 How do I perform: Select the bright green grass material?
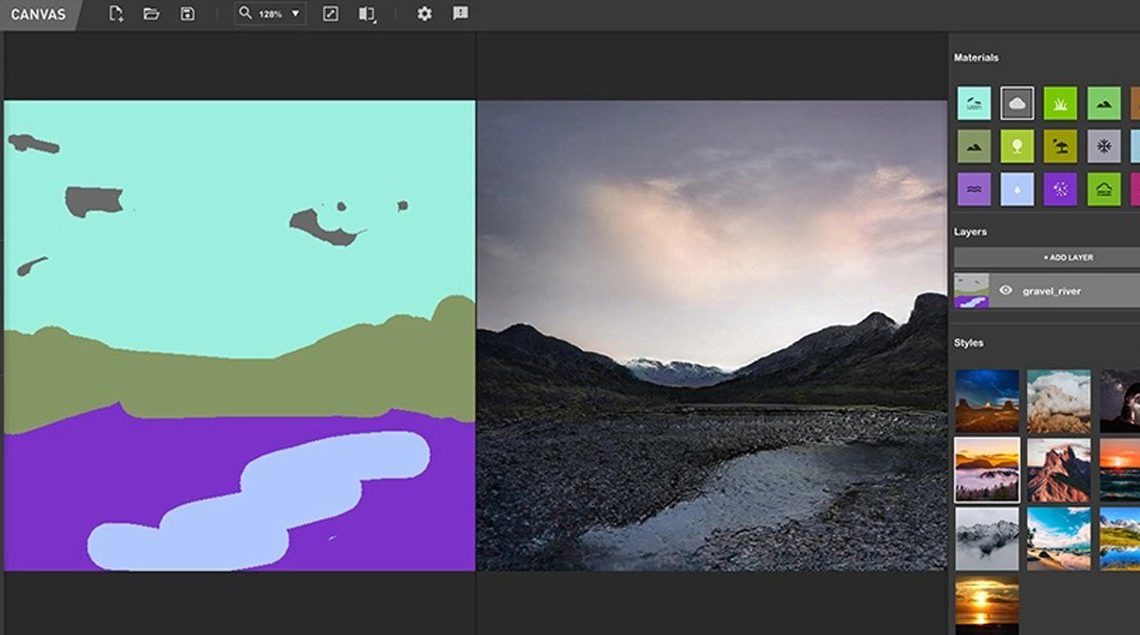pyautogui.click(x=1060, y=103)
